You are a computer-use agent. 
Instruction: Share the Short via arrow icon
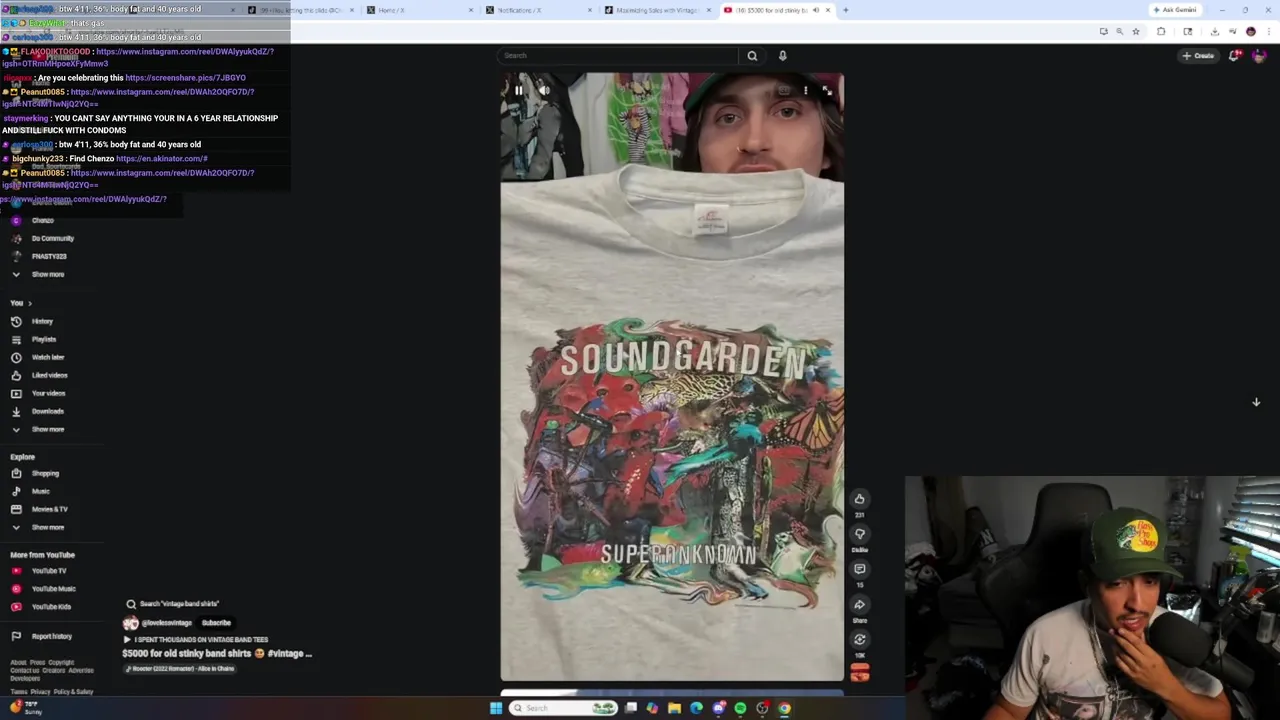(859, 604)
